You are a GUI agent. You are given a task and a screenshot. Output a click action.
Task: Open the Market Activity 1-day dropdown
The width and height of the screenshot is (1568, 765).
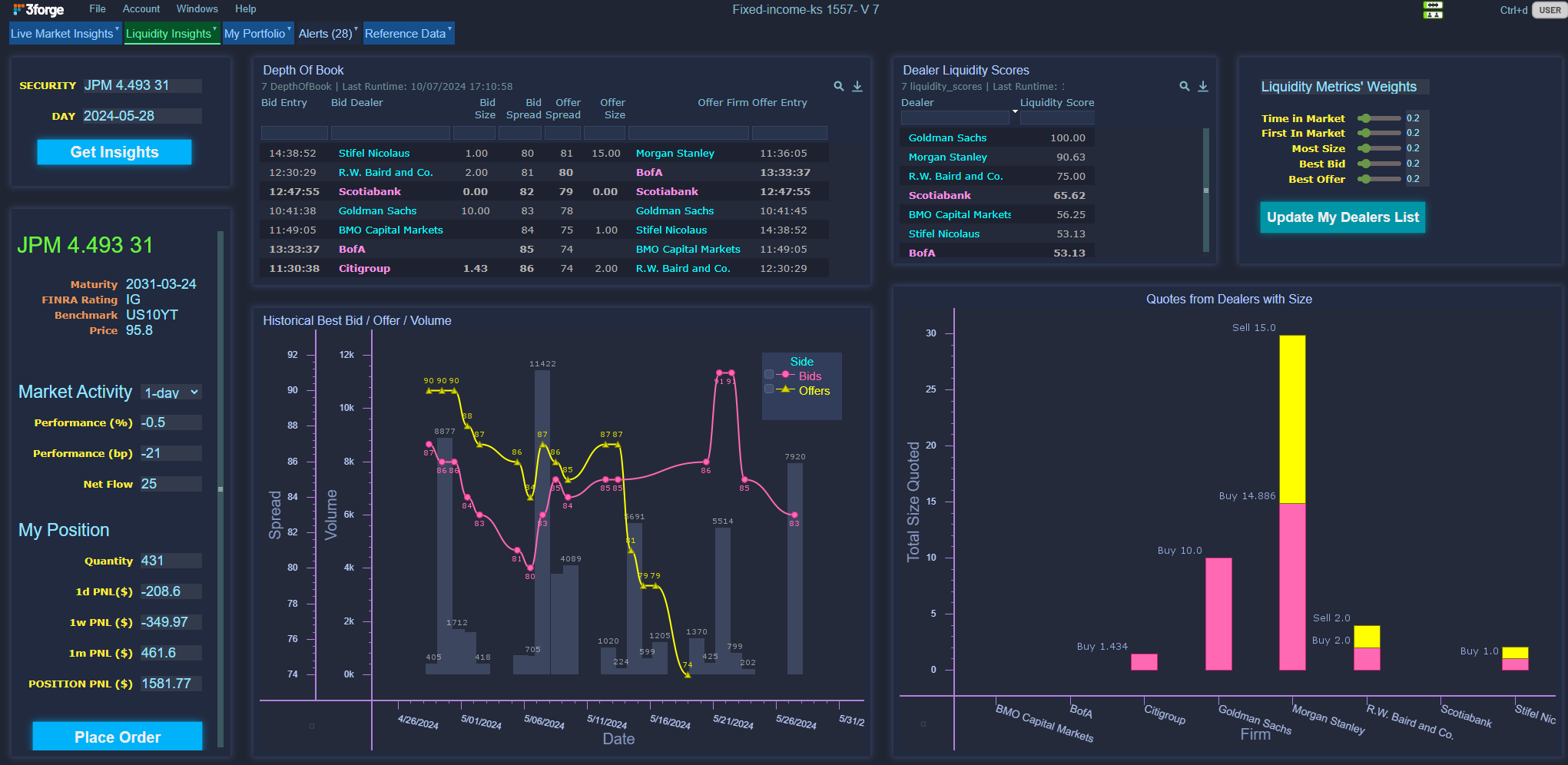171,392
